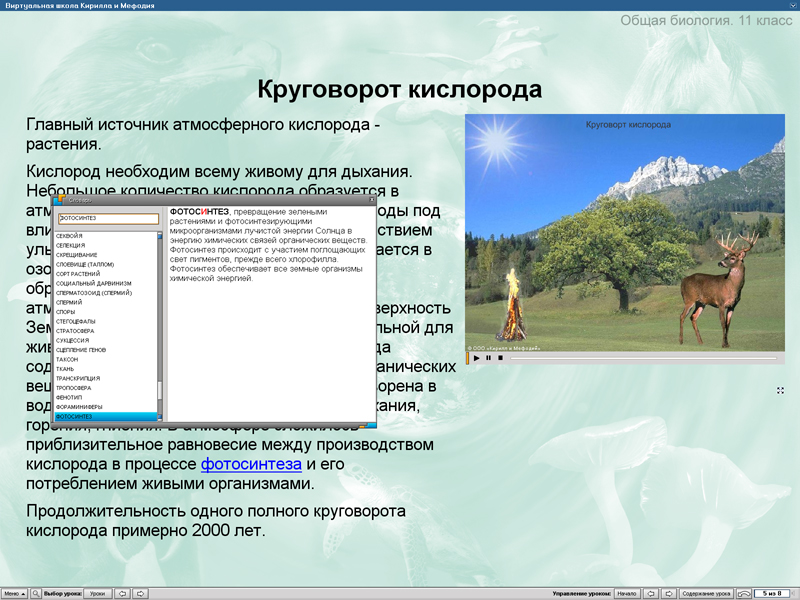Open the Меню dropdown
This screenshot has width=800, height=600.
tap(15, 592)
